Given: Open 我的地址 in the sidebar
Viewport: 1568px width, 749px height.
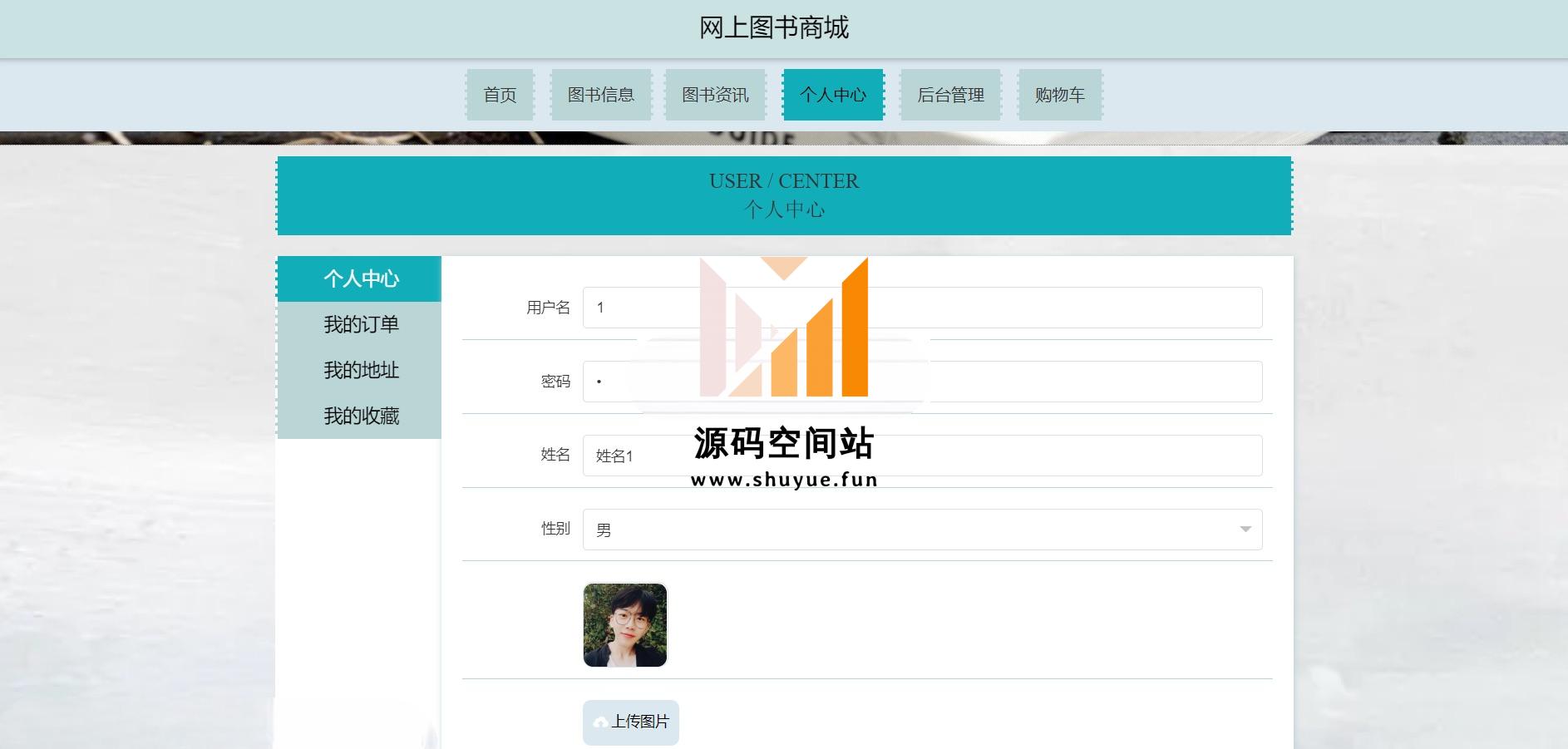Looking at the screenshot, I should (359, 370).
